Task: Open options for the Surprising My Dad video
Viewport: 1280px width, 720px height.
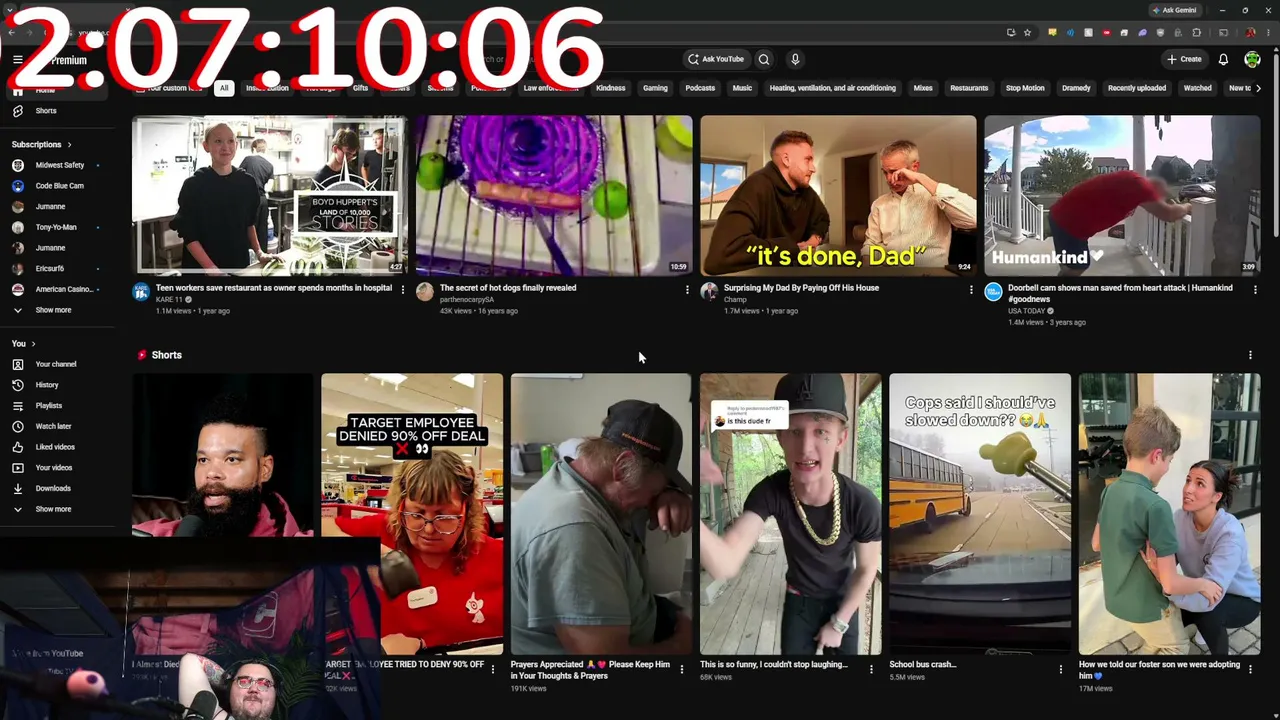Action: click(x=971, y=290)
